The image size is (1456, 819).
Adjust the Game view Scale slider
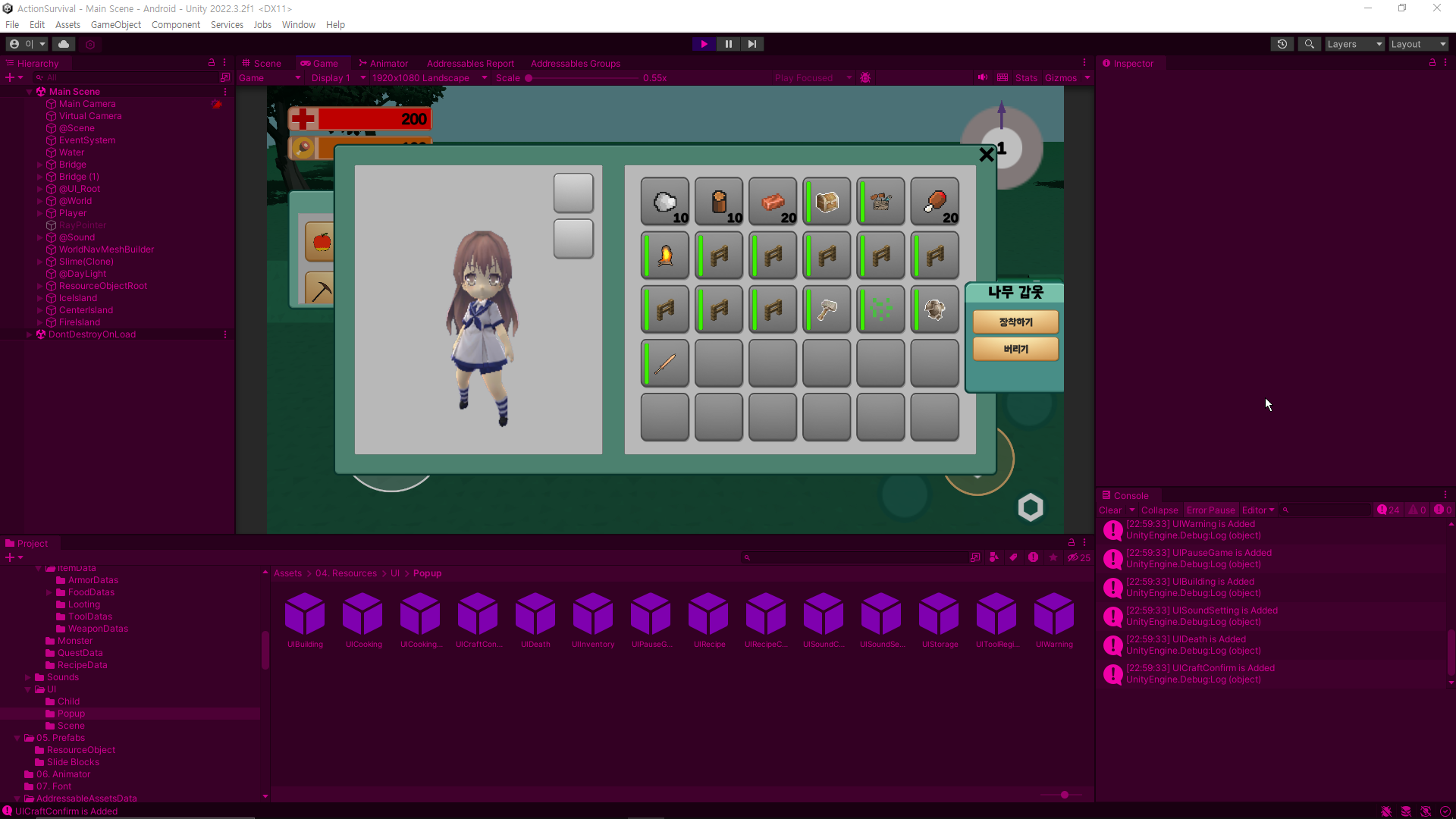582,78
